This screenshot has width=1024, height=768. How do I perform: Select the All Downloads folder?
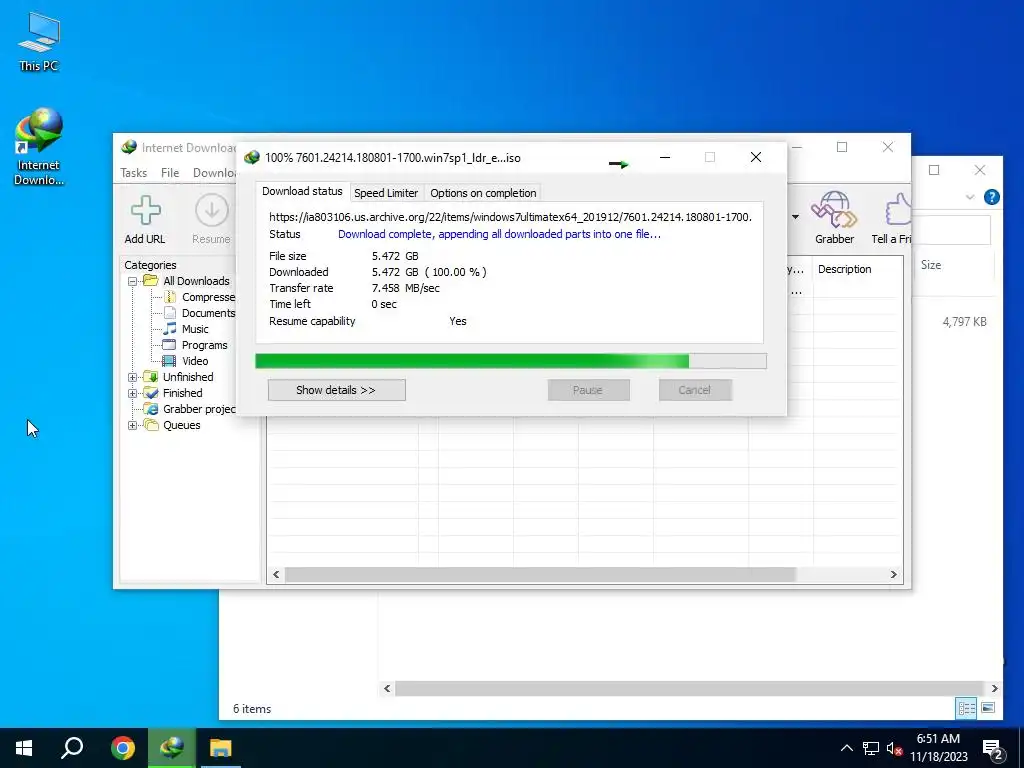pos(187,281)
